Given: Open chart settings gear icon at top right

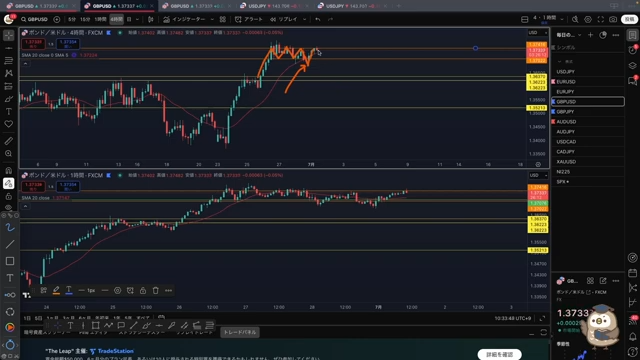Looking at the screenshot, I should pos(588,19).
